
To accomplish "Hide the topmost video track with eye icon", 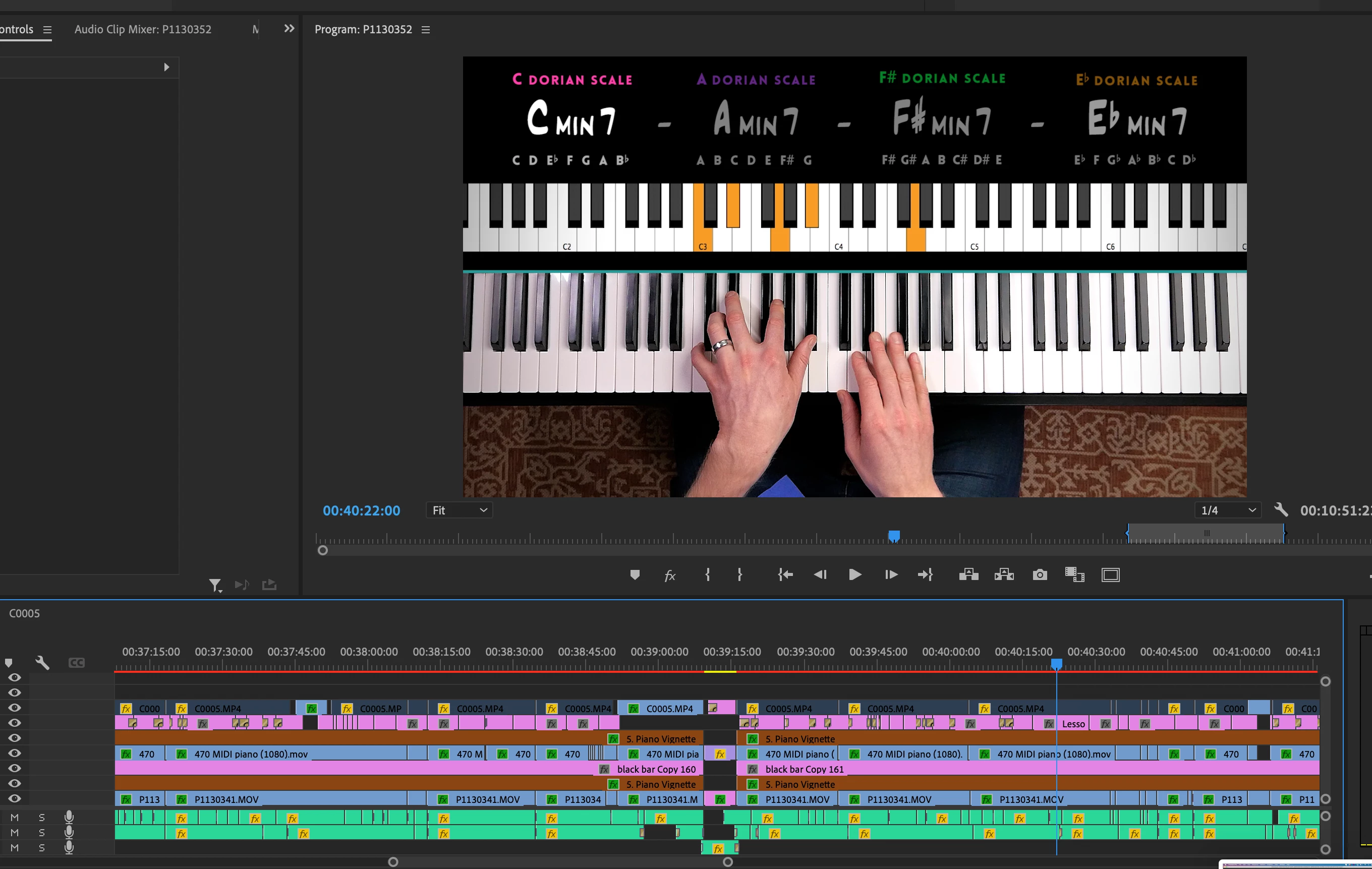I will pos(15,677).
